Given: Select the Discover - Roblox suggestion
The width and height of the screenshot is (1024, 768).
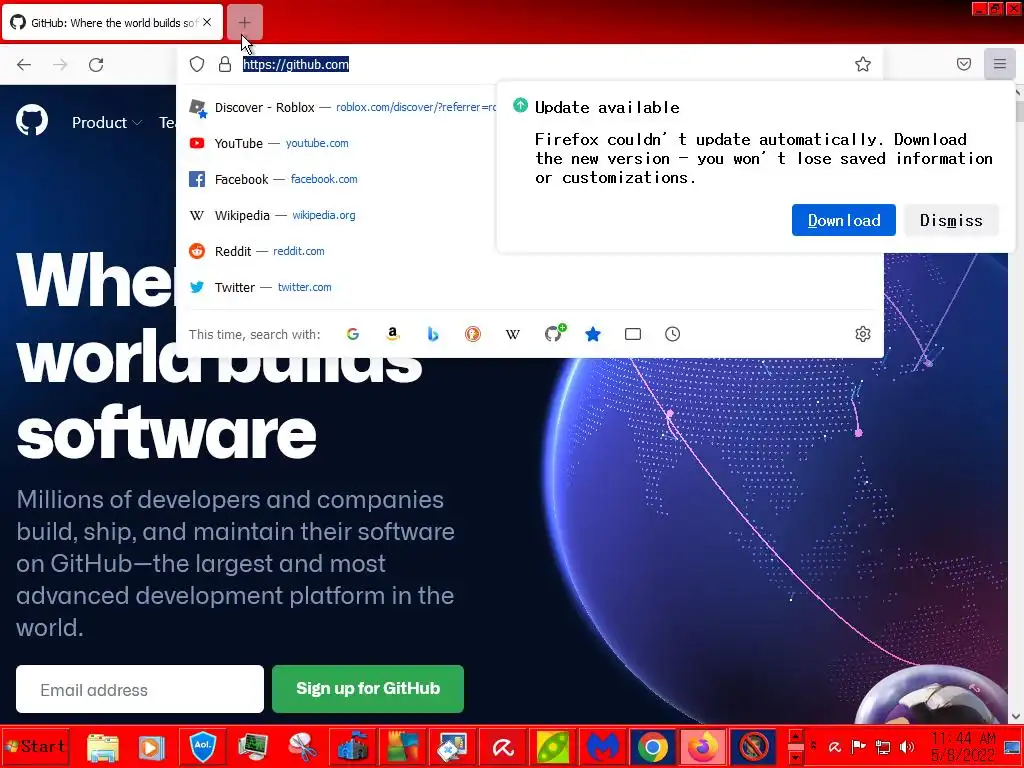Looking at the screenshot, I should (x=342, y=107).
